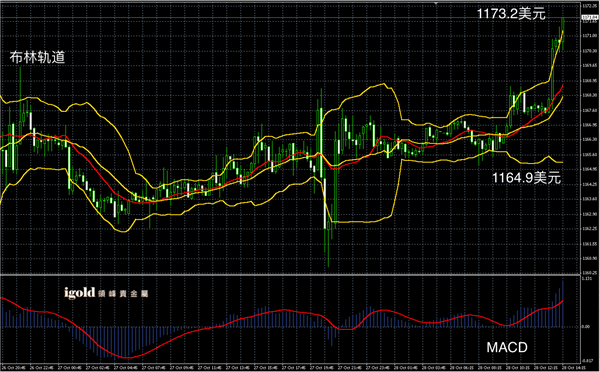Click the highlighted current price tag on axis
Screen dimensions: 600x372
[x=590, y=17]
